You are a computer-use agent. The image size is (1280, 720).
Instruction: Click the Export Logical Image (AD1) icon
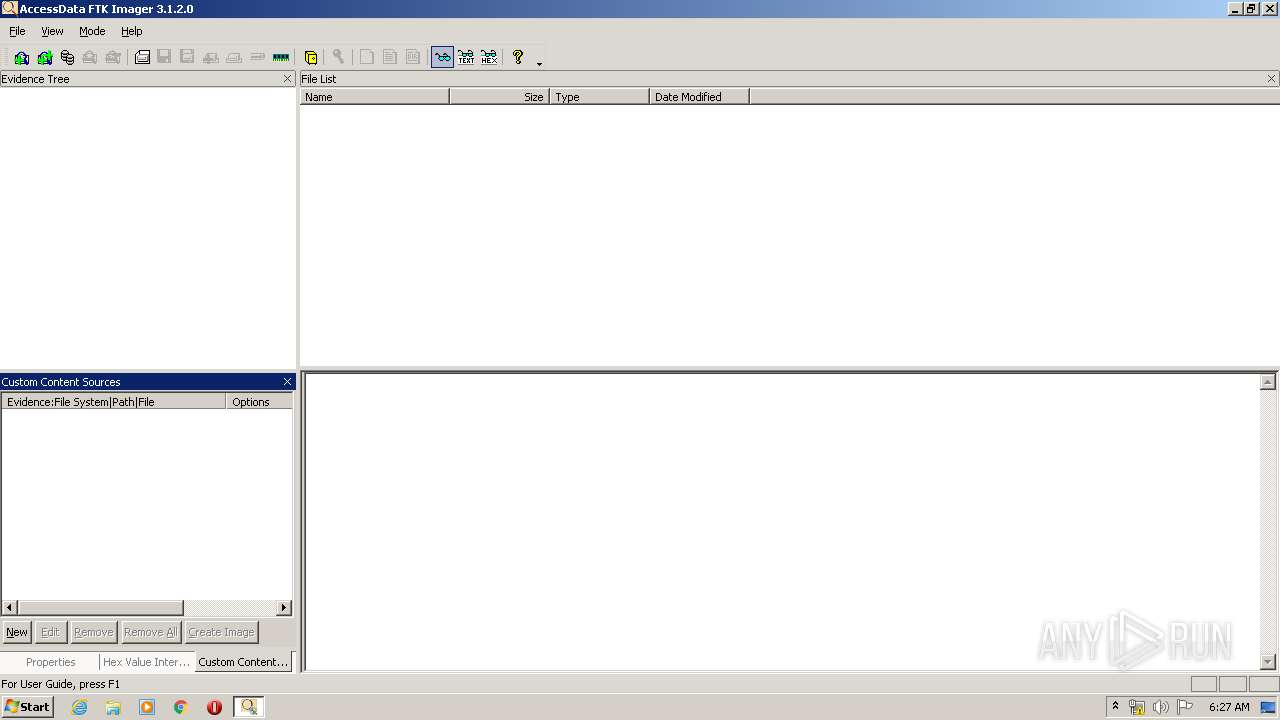(187, 57)
